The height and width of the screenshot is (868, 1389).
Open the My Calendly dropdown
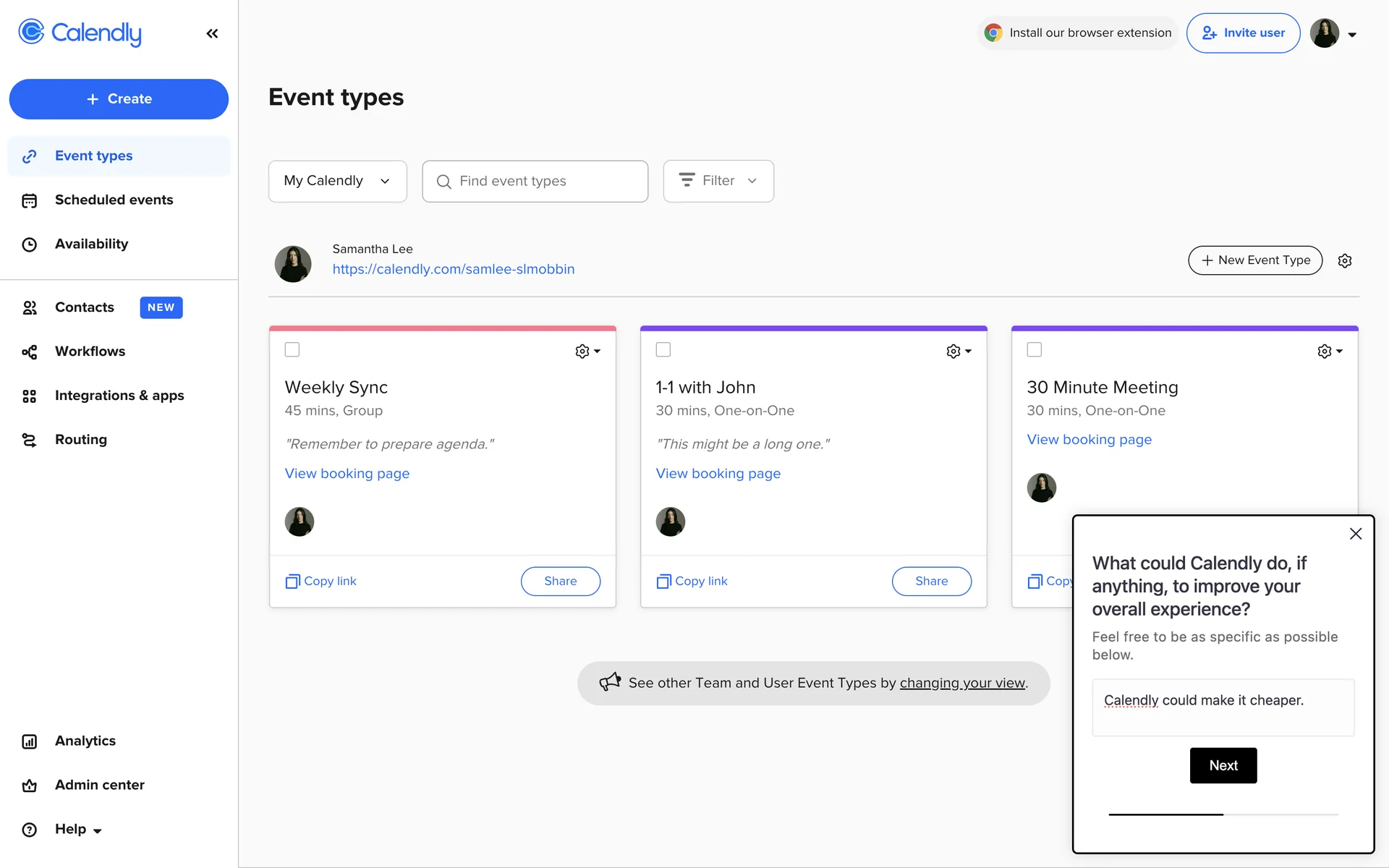coord(337,181)
